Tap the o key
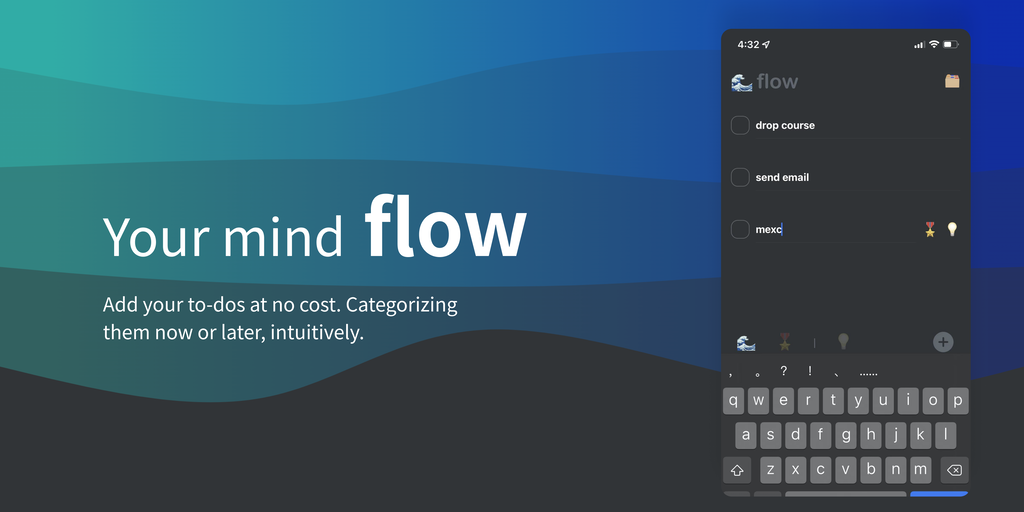This screenshot has height=512, width=1024. click(933, 401)
